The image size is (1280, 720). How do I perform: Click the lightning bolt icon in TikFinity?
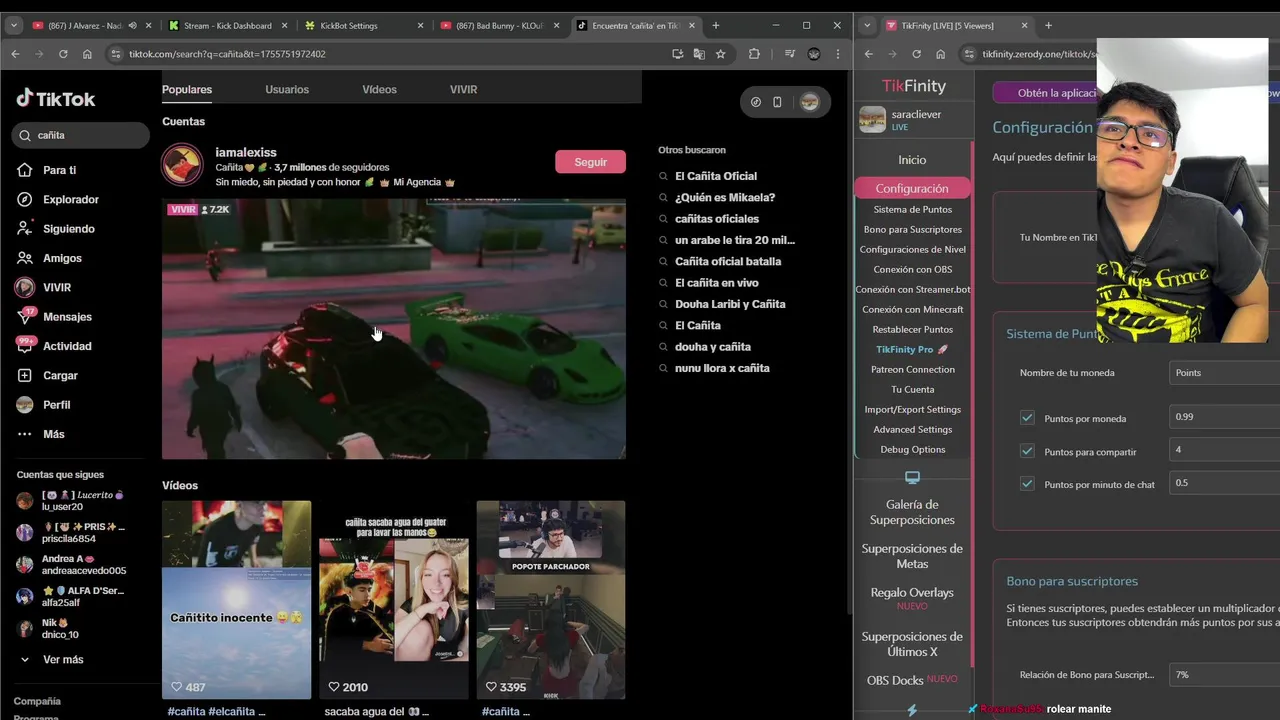[912, 710]
